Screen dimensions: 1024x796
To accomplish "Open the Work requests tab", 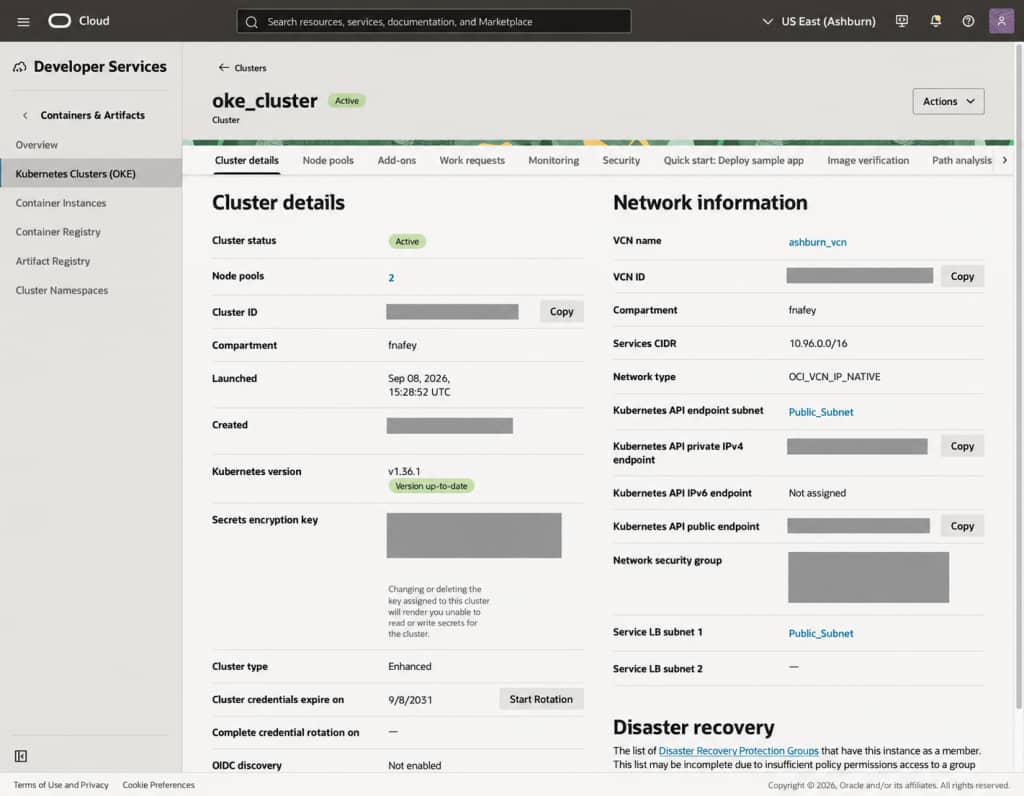I will (472, 161).
